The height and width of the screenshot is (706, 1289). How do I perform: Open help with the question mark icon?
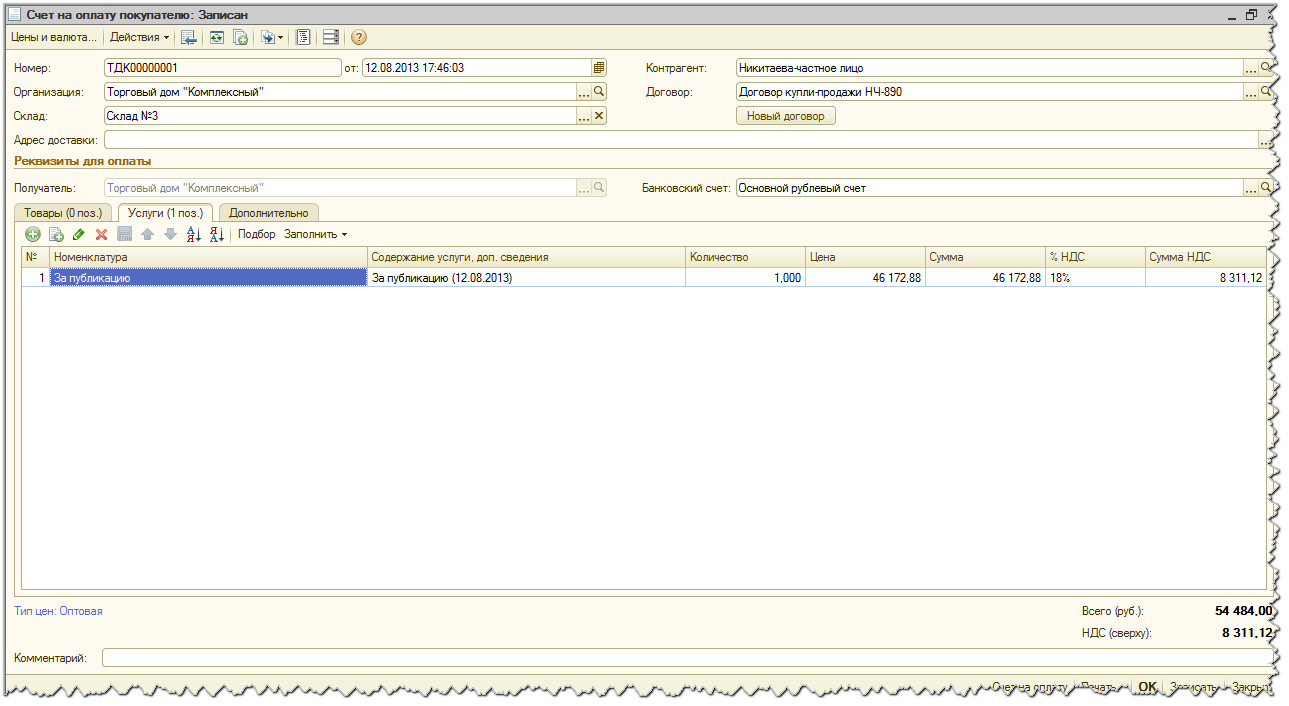click(359, 37)
